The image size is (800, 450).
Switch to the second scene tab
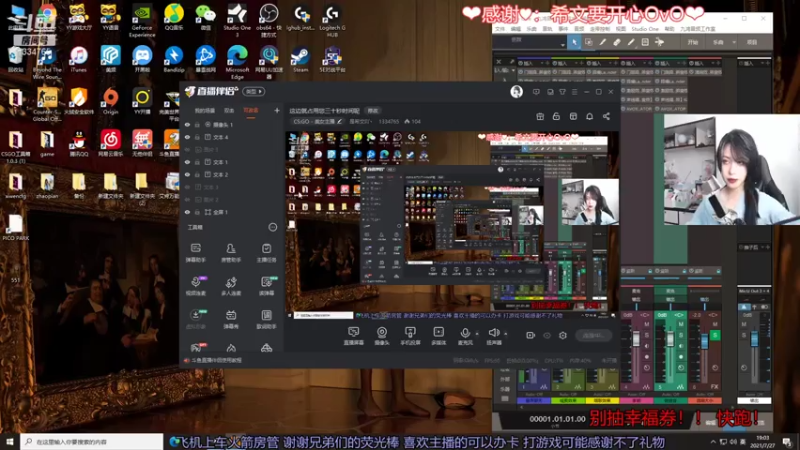[x=229, y=111]
